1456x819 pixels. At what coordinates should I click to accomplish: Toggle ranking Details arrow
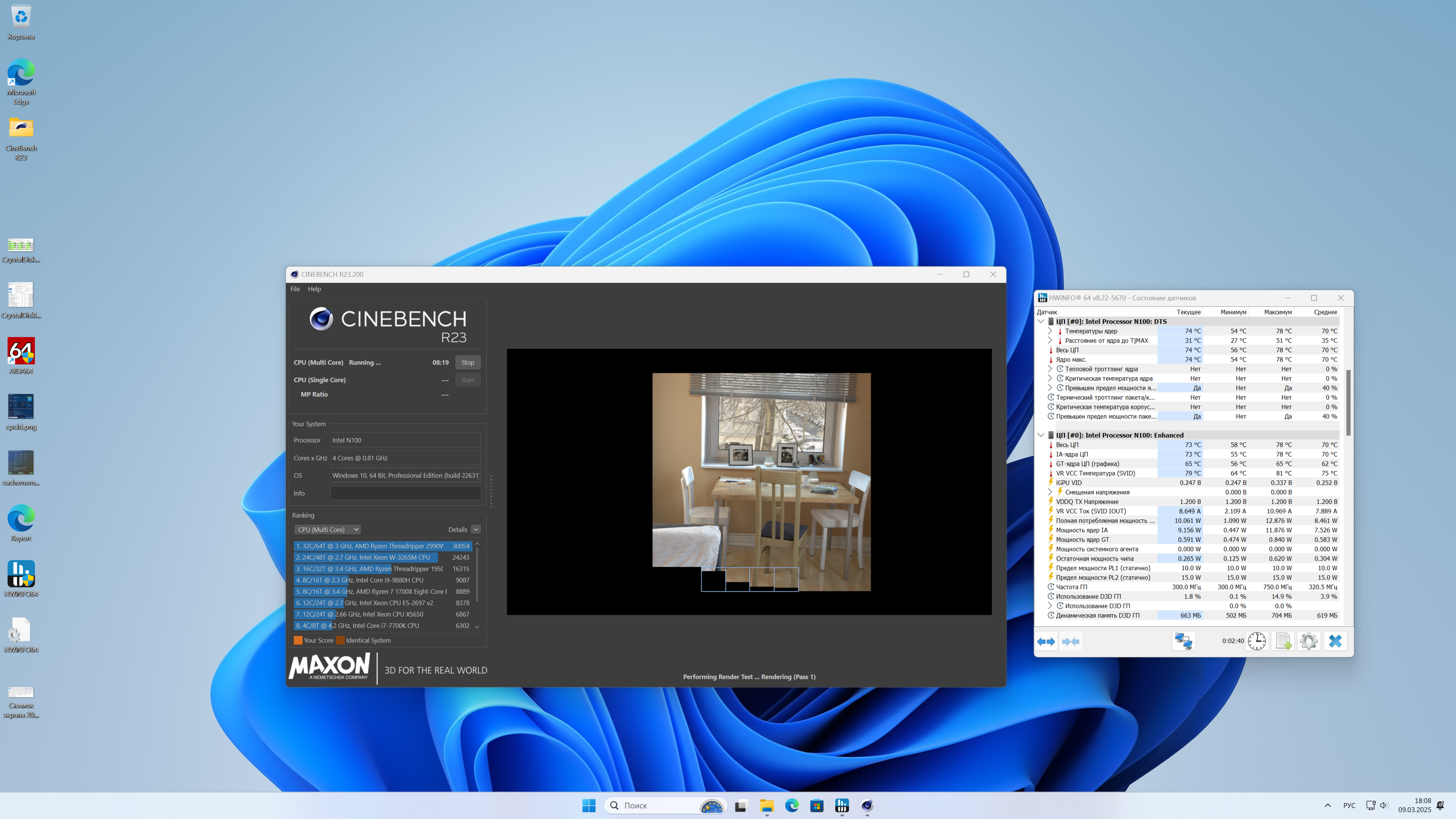[x=476, y=530]
